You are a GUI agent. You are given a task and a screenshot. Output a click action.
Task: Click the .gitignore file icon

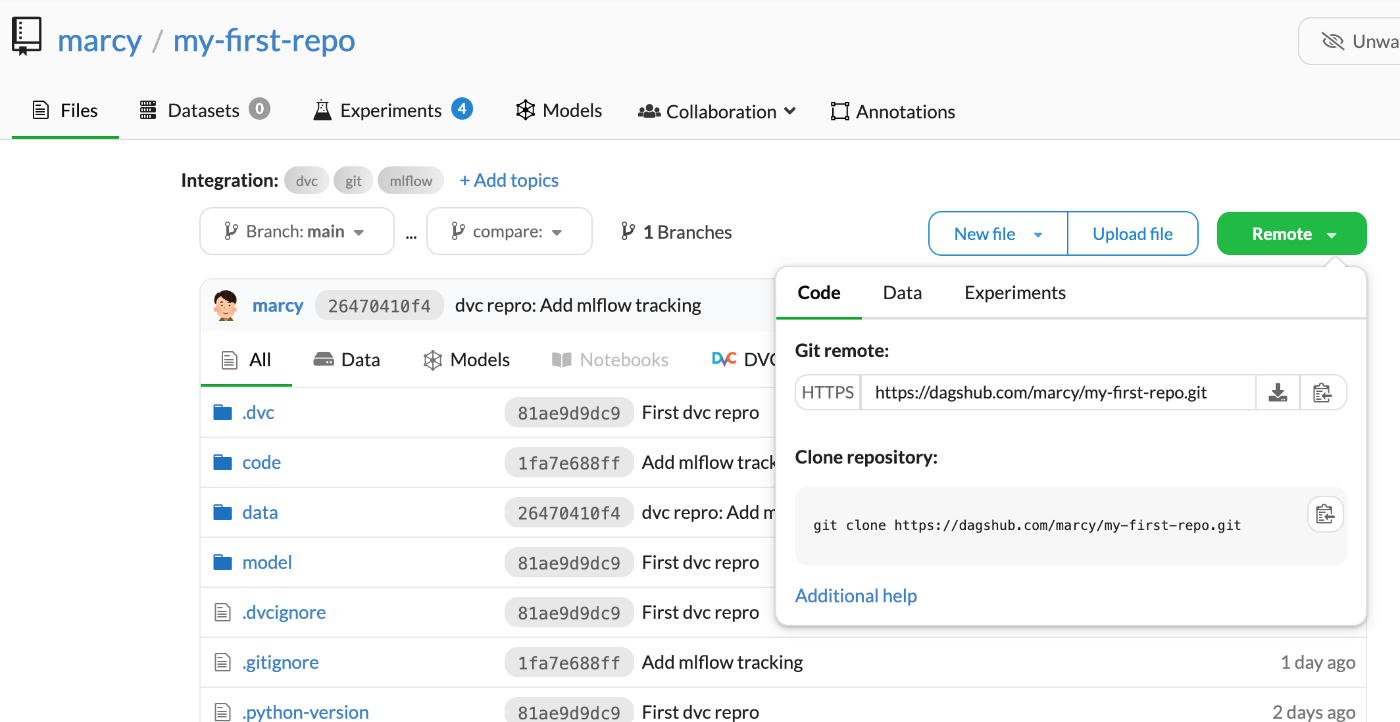223,662
